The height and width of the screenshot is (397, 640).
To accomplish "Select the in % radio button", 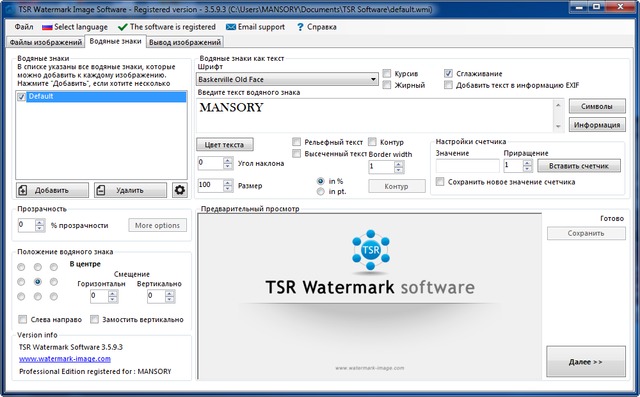I will (x=320, y=181).
